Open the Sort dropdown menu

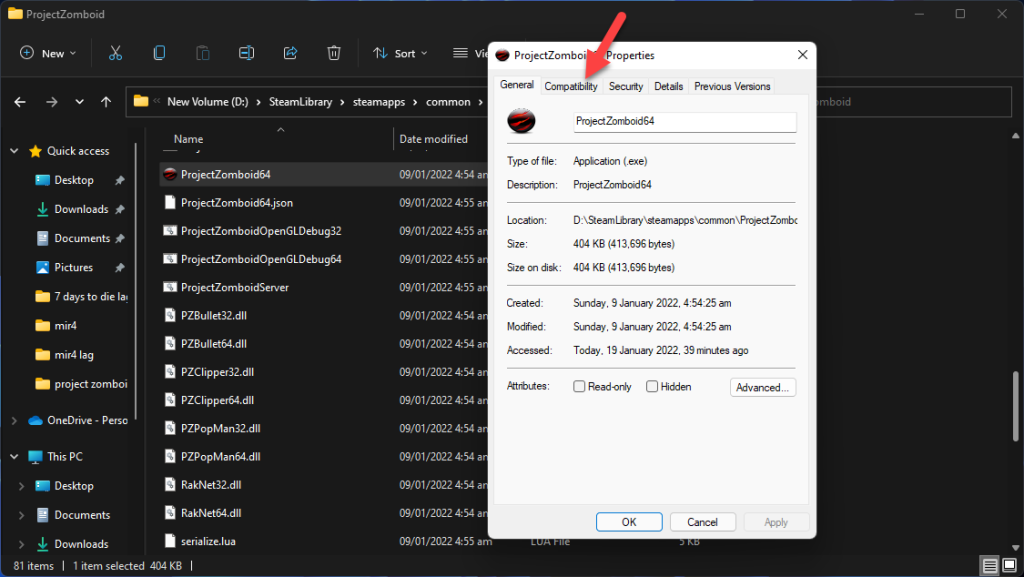tap(400, 53)
